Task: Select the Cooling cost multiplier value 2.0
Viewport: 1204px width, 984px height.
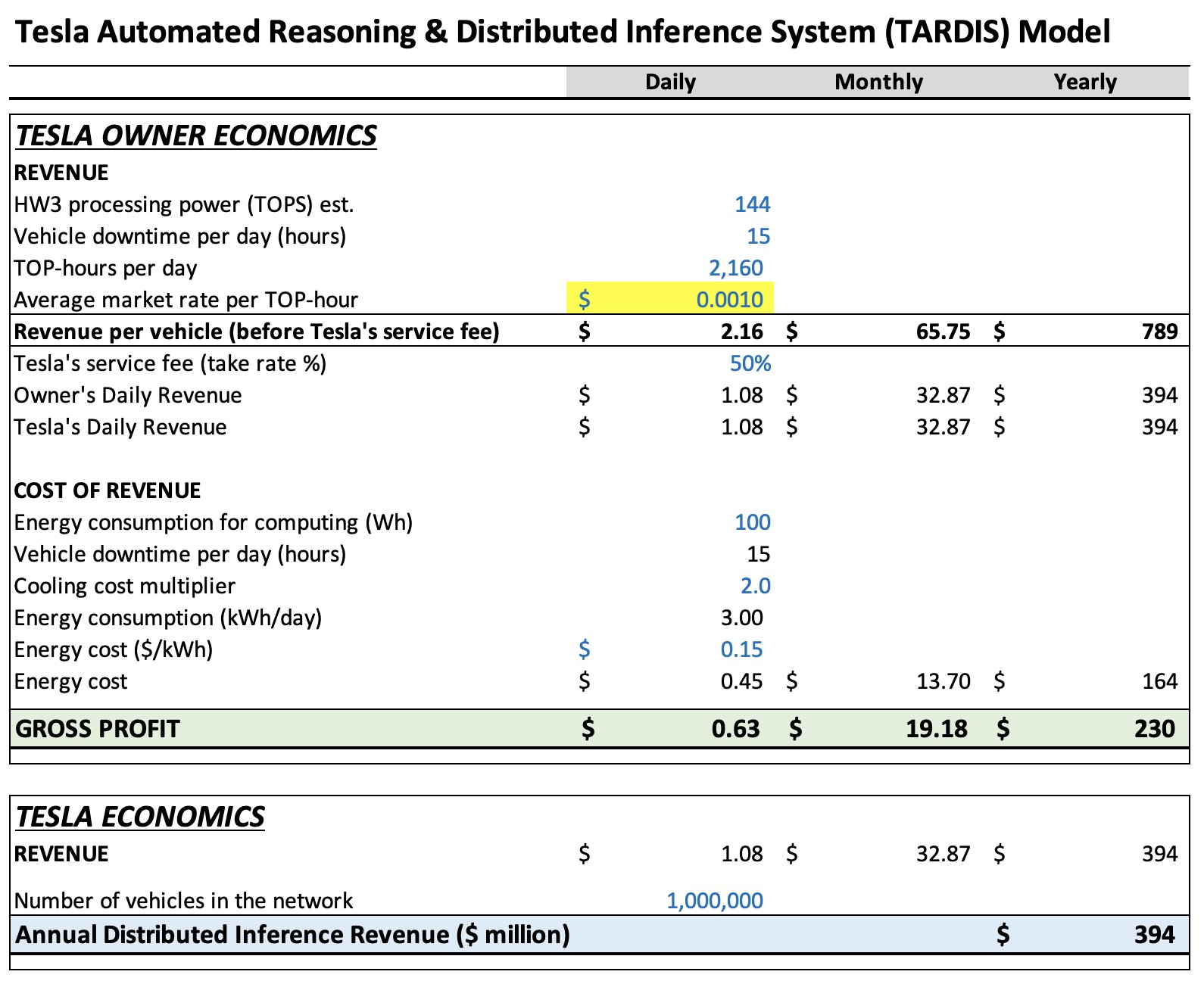Action: (755, 586)
